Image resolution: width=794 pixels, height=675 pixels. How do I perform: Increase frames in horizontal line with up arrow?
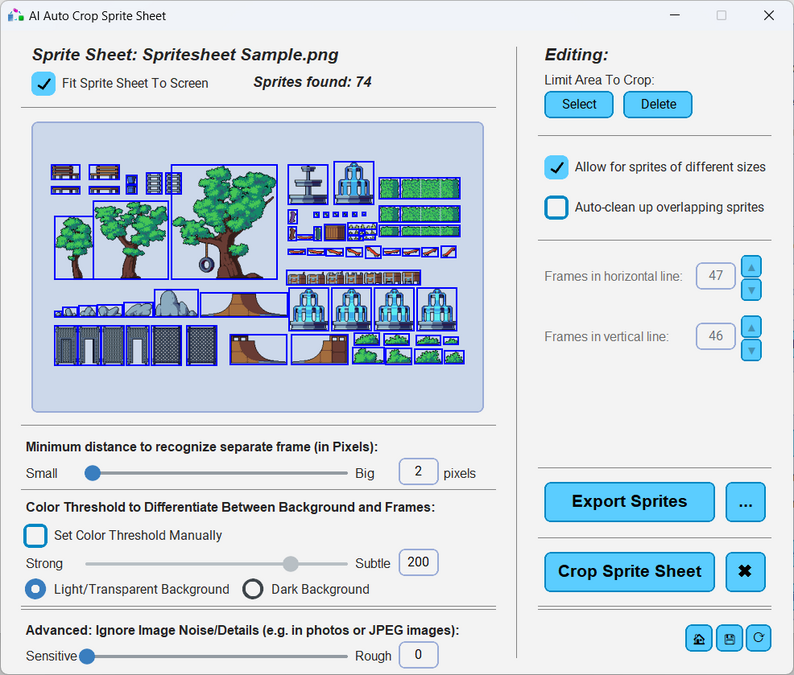coord(751,267)
